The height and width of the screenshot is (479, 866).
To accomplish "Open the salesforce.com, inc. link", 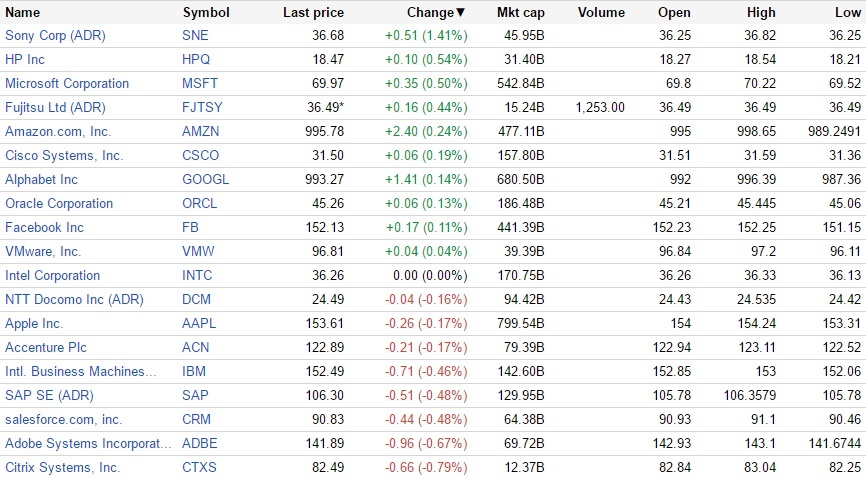I will tap(63, 420).
